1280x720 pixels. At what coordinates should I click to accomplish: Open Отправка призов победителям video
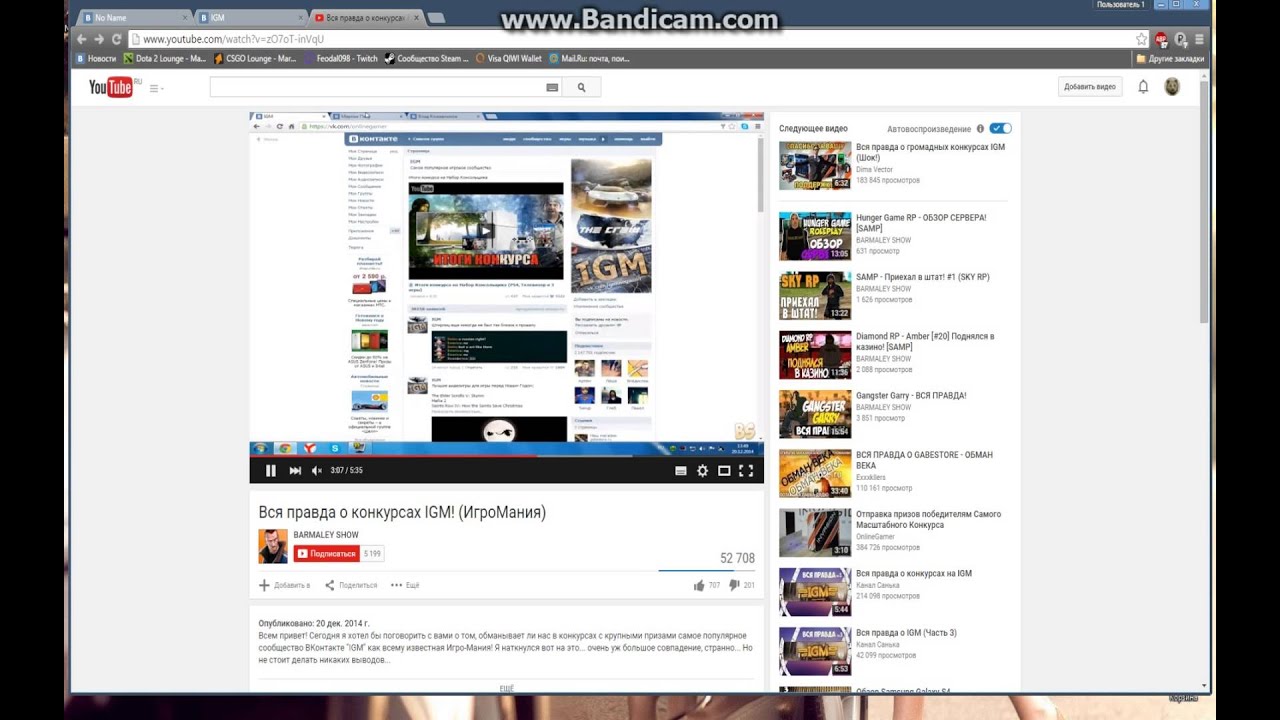coord(928,519)
